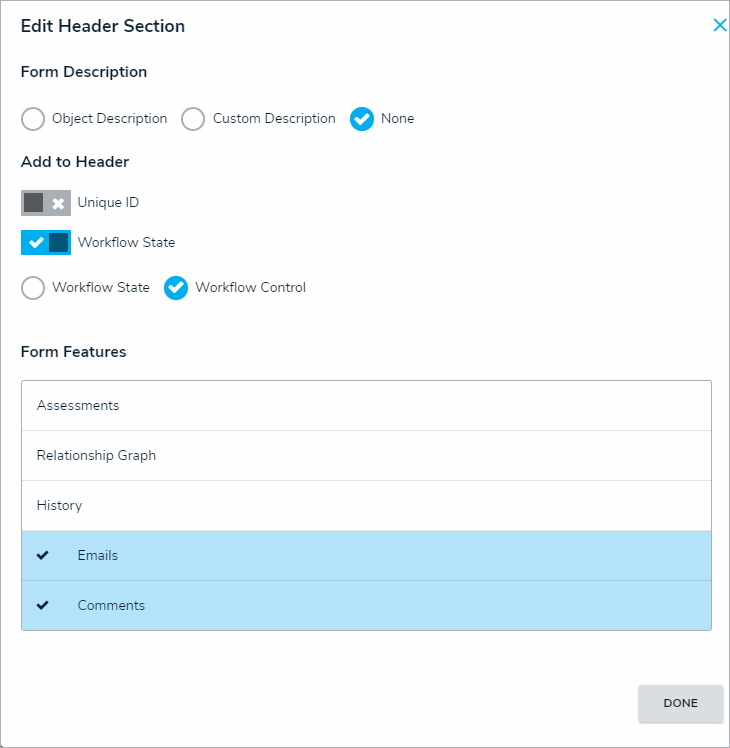Select the Object Description radio option
Viewport: 730px width, 748px height.
33,119
